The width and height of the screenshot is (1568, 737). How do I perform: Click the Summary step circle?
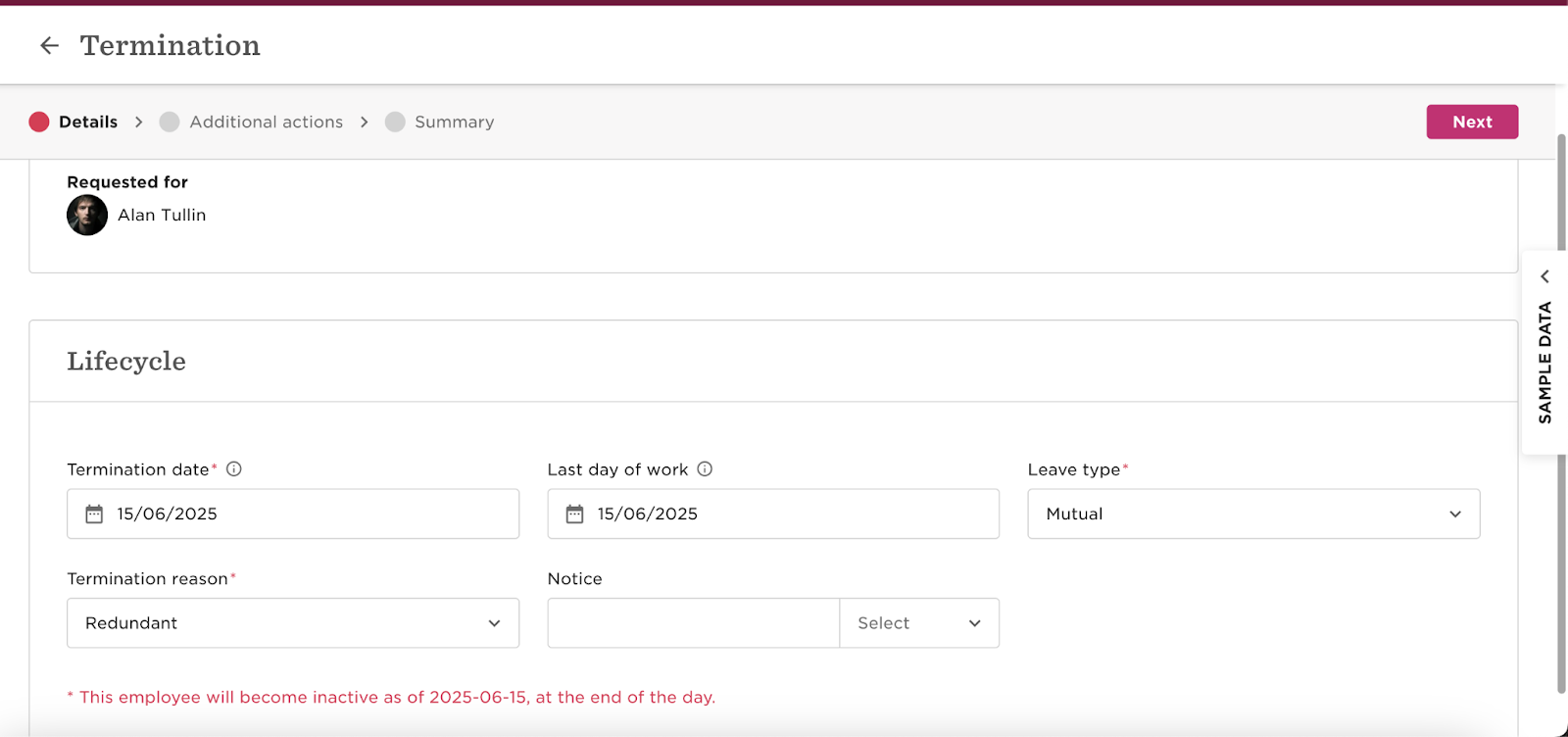pos(395,122)
